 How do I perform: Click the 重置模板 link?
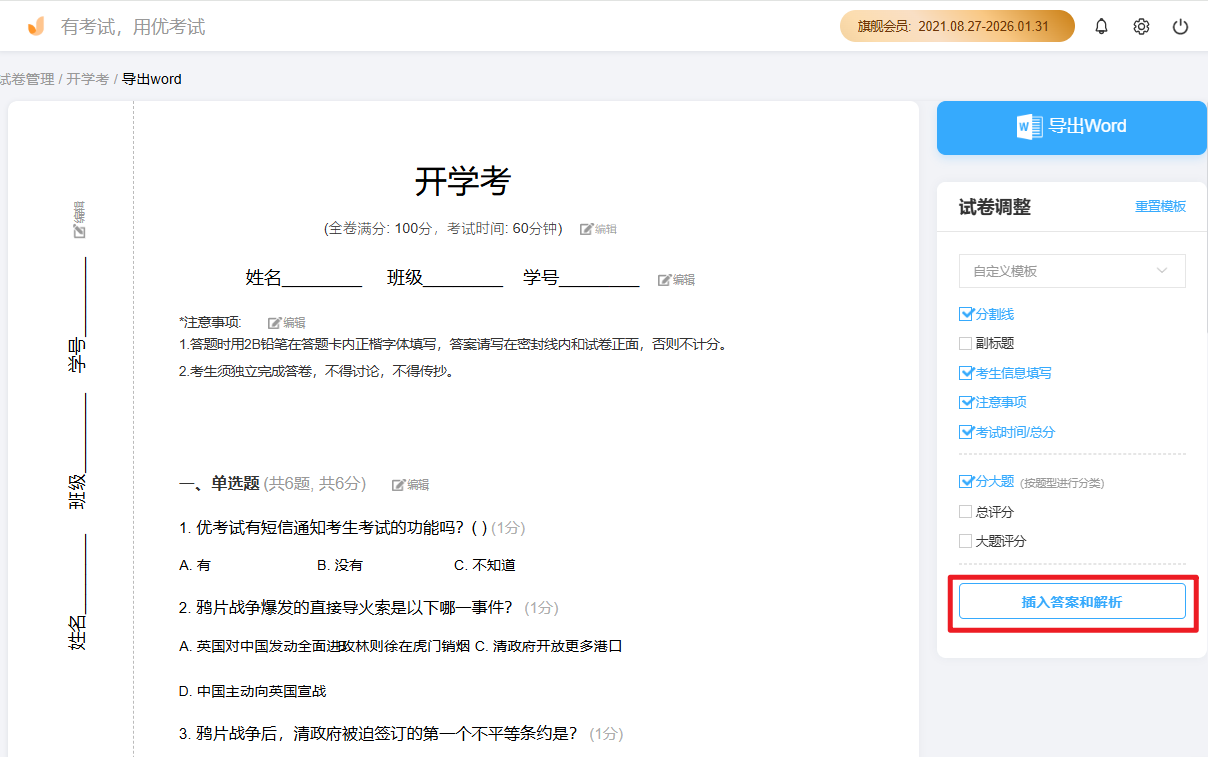pos(1160,207)
